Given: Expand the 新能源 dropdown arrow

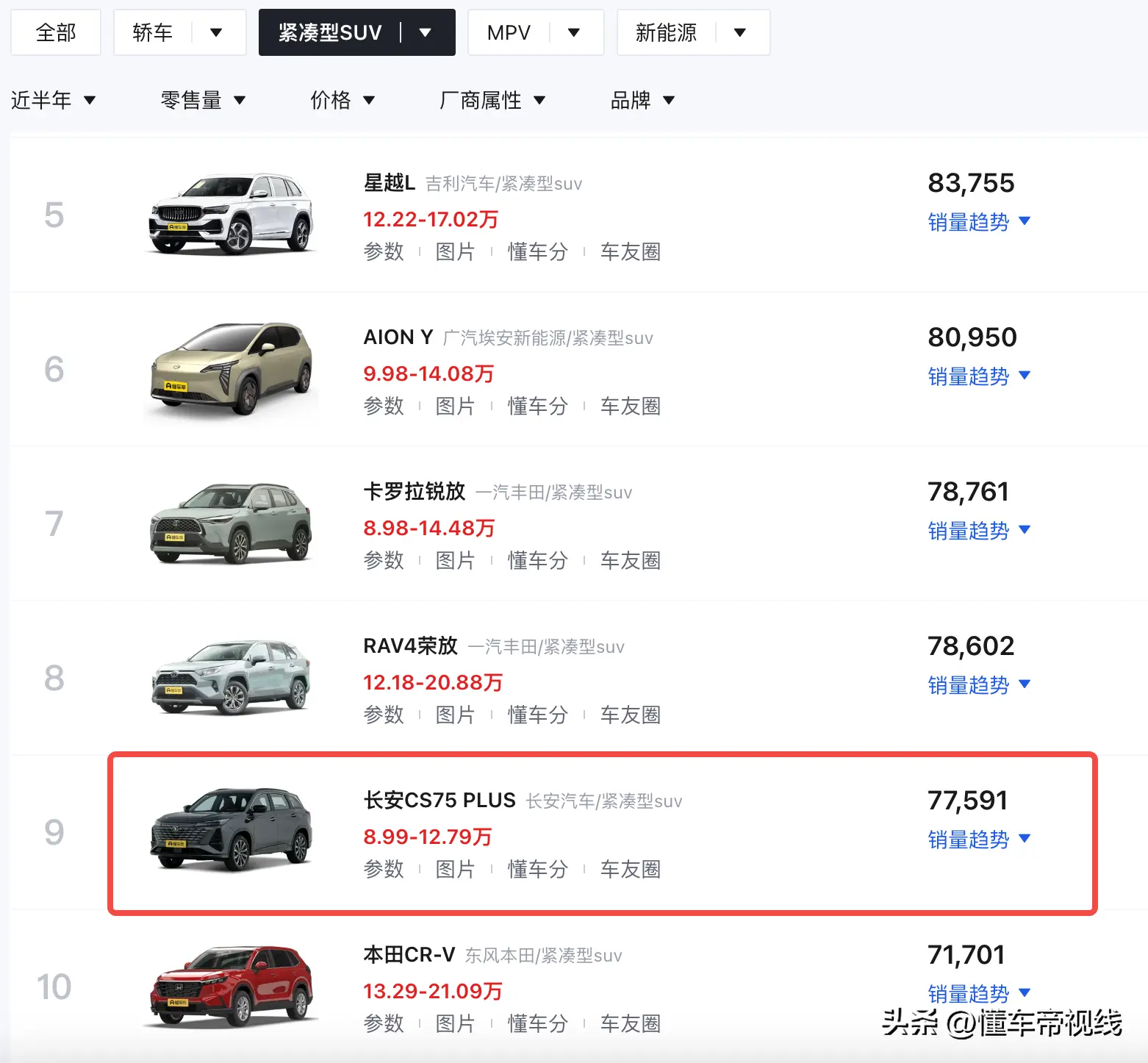Looking at the screenshot, I should coord(740,32).
